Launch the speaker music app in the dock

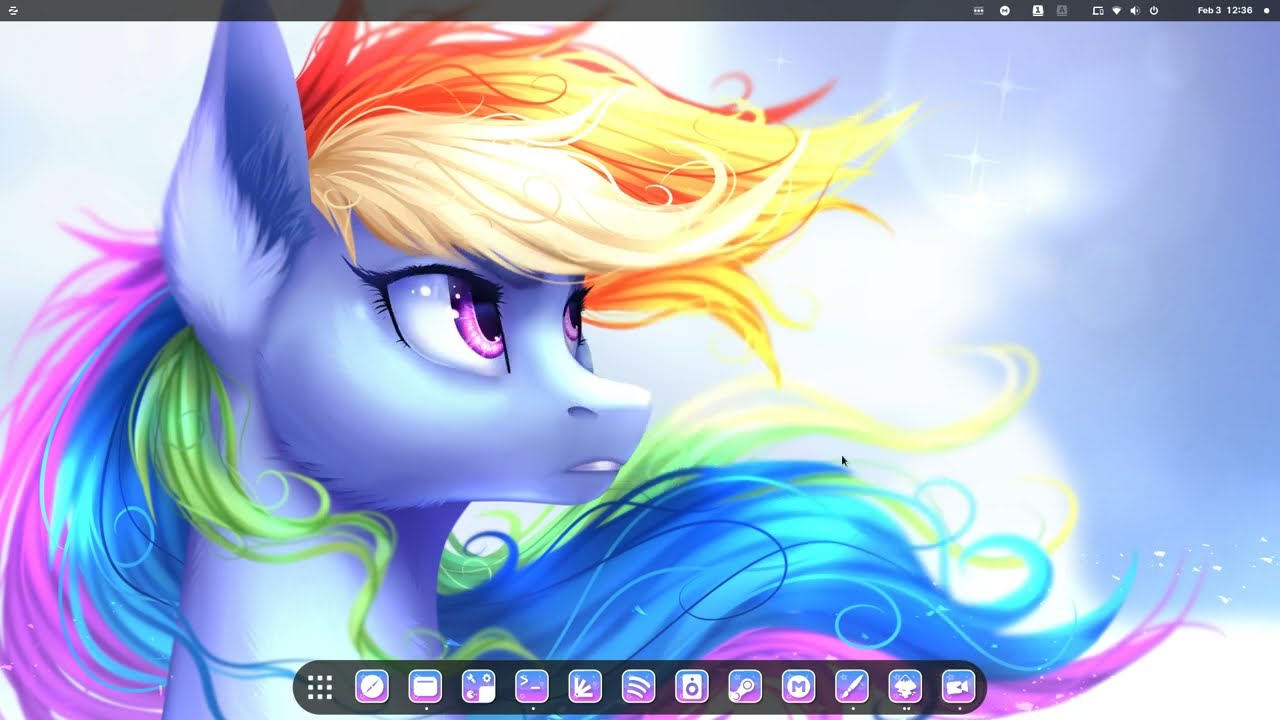pos(692,687)
